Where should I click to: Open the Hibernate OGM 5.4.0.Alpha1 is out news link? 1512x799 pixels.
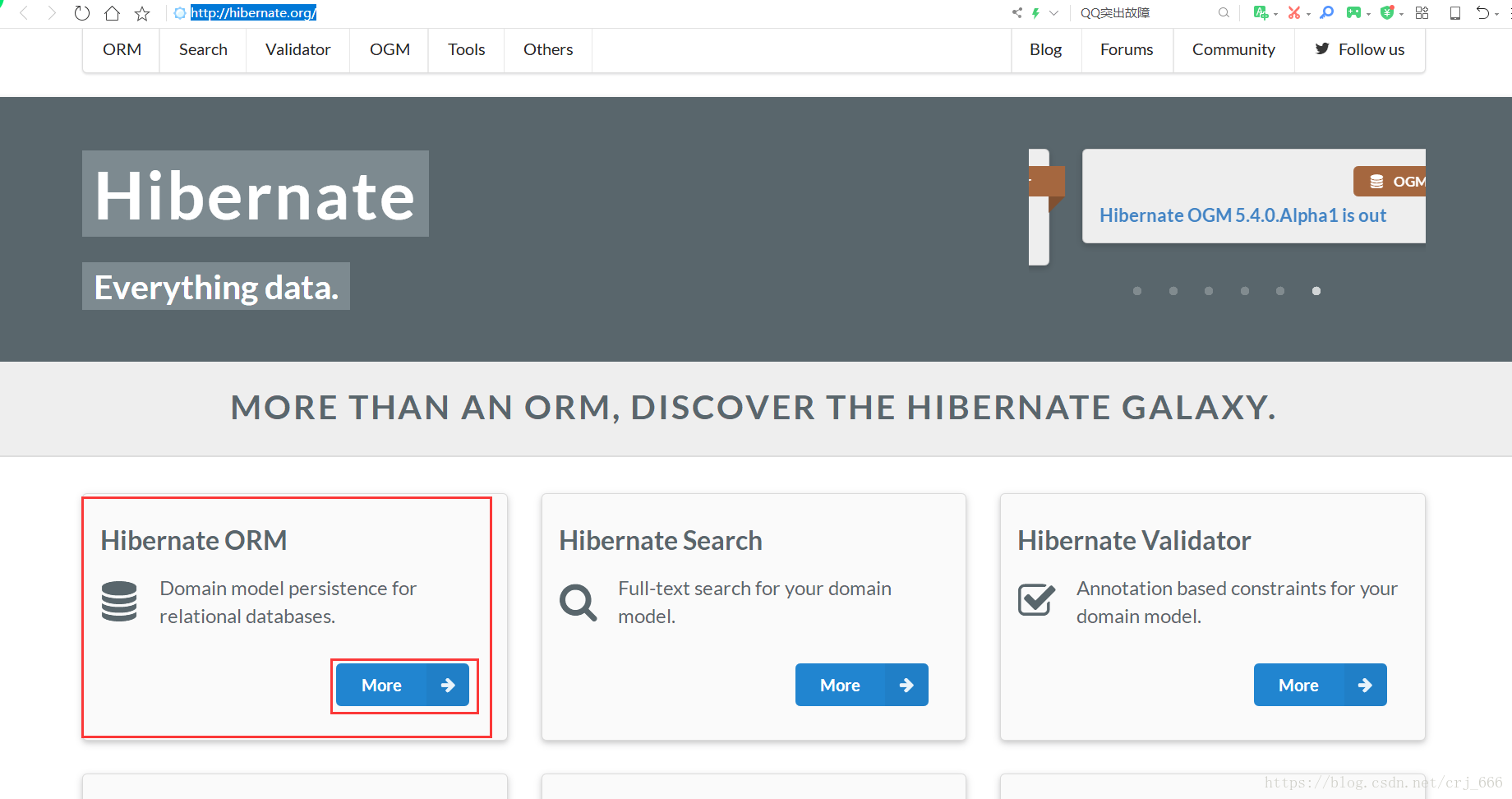[x=1242, y=215]
